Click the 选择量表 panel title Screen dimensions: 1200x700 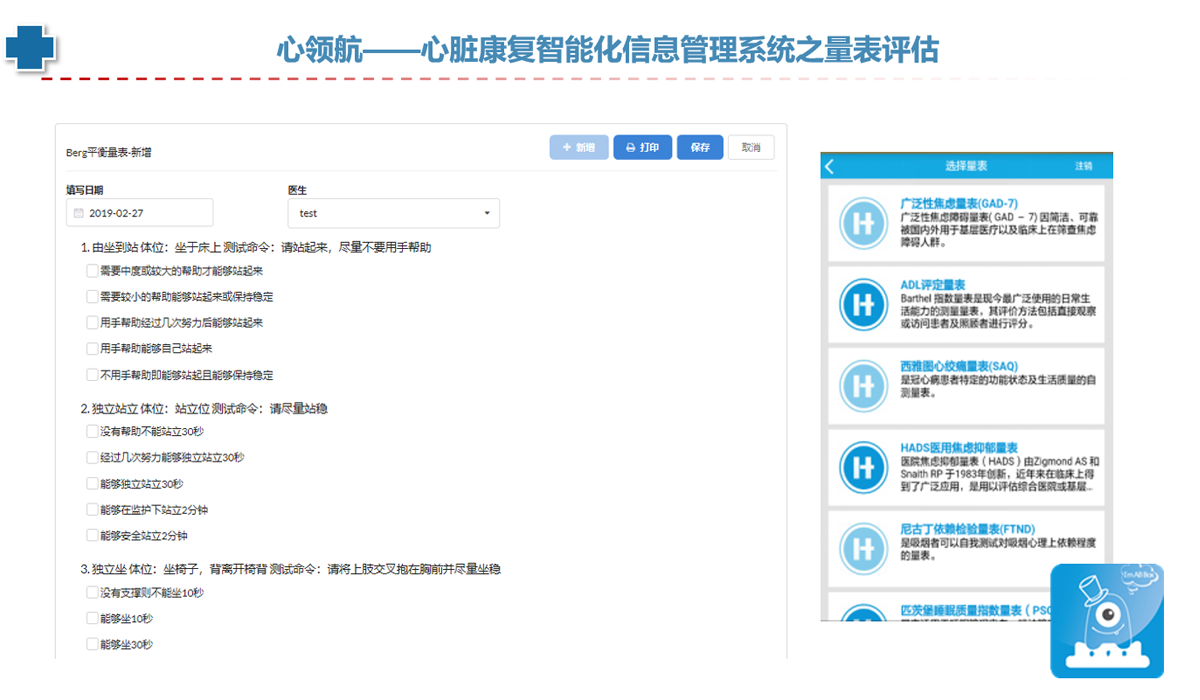pyautogui.click(x=966, y=166)
